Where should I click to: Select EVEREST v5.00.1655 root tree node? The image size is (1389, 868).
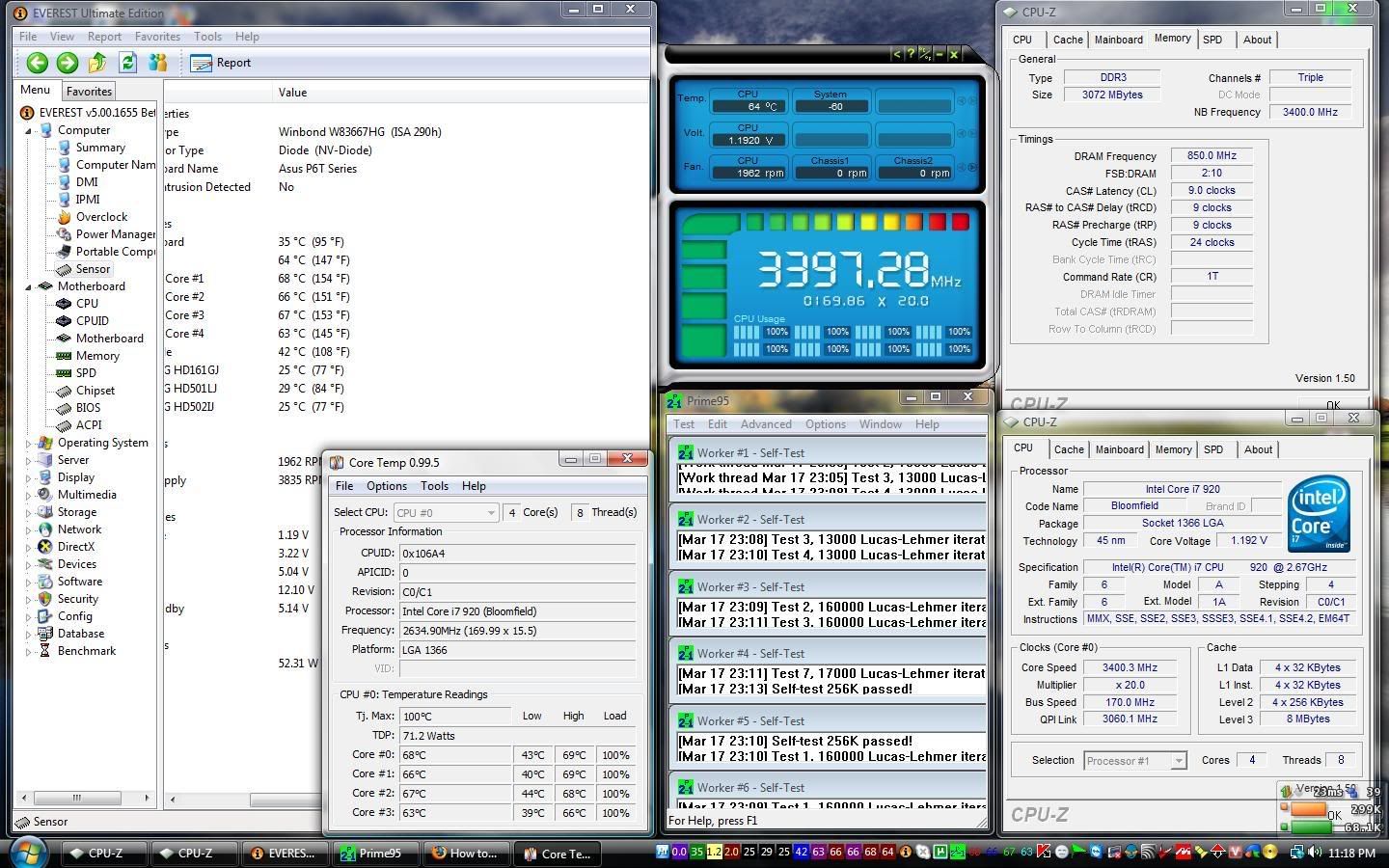(96, 113)
